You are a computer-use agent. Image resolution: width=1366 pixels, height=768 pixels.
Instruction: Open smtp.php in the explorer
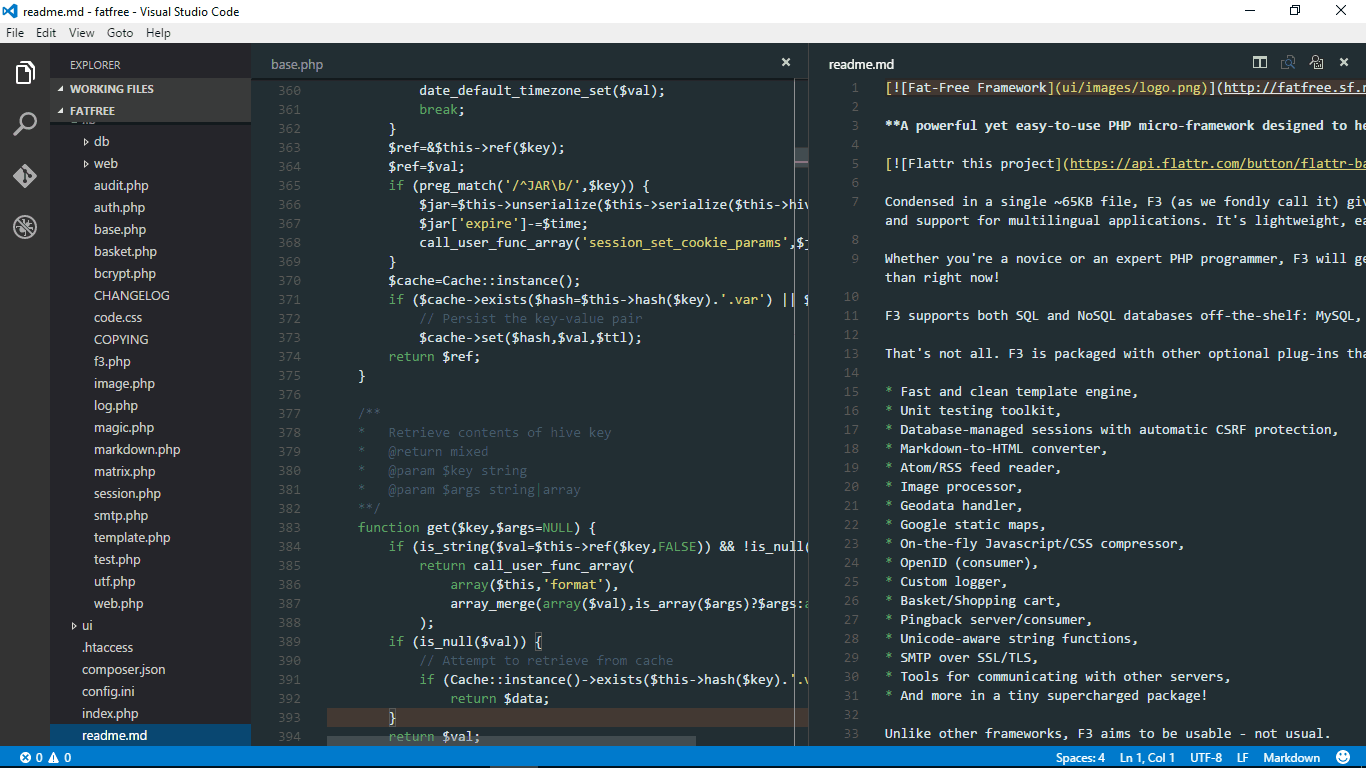(x=121, y=516)
